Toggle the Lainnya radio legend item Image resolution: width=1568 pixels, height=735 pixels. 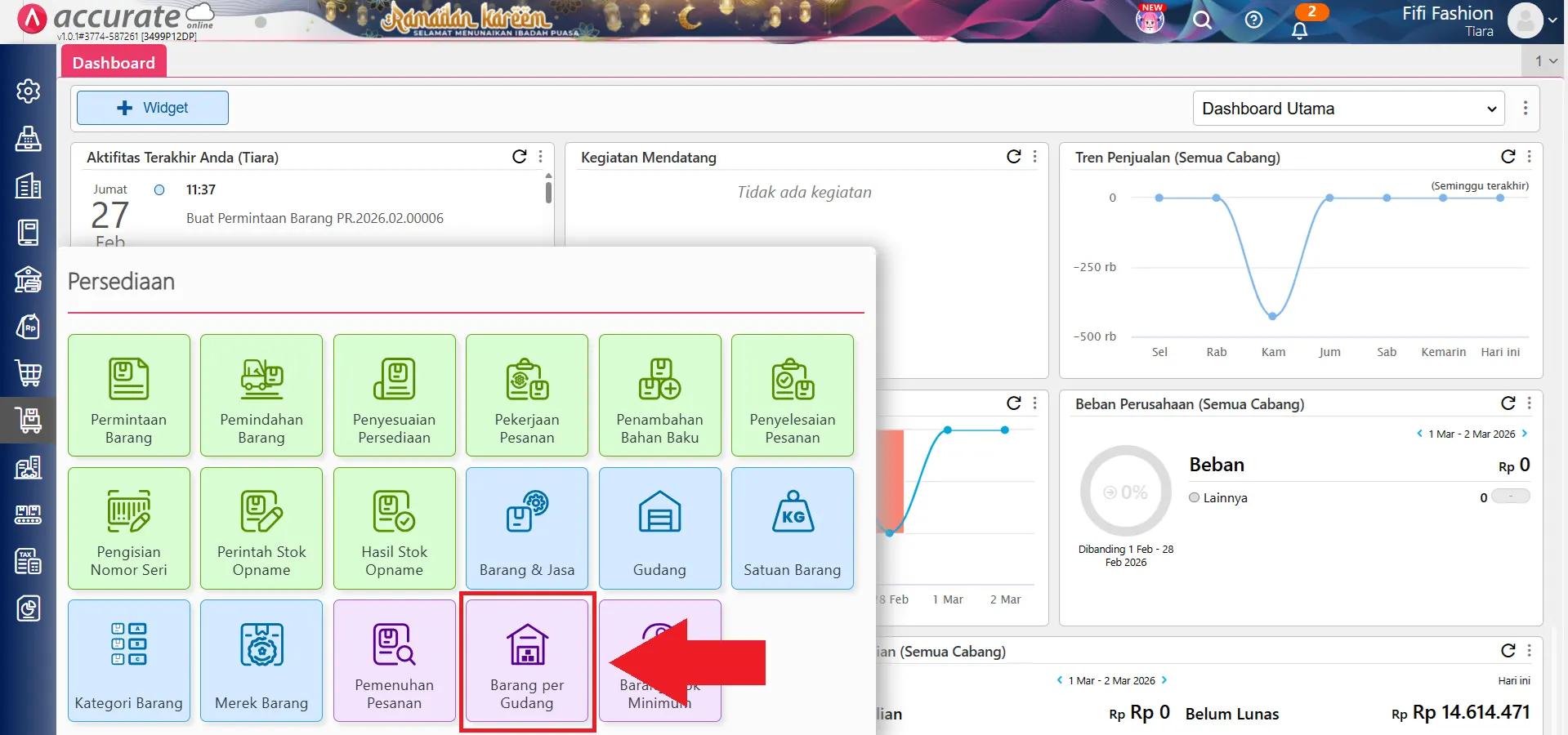[x=1195, y=497]
